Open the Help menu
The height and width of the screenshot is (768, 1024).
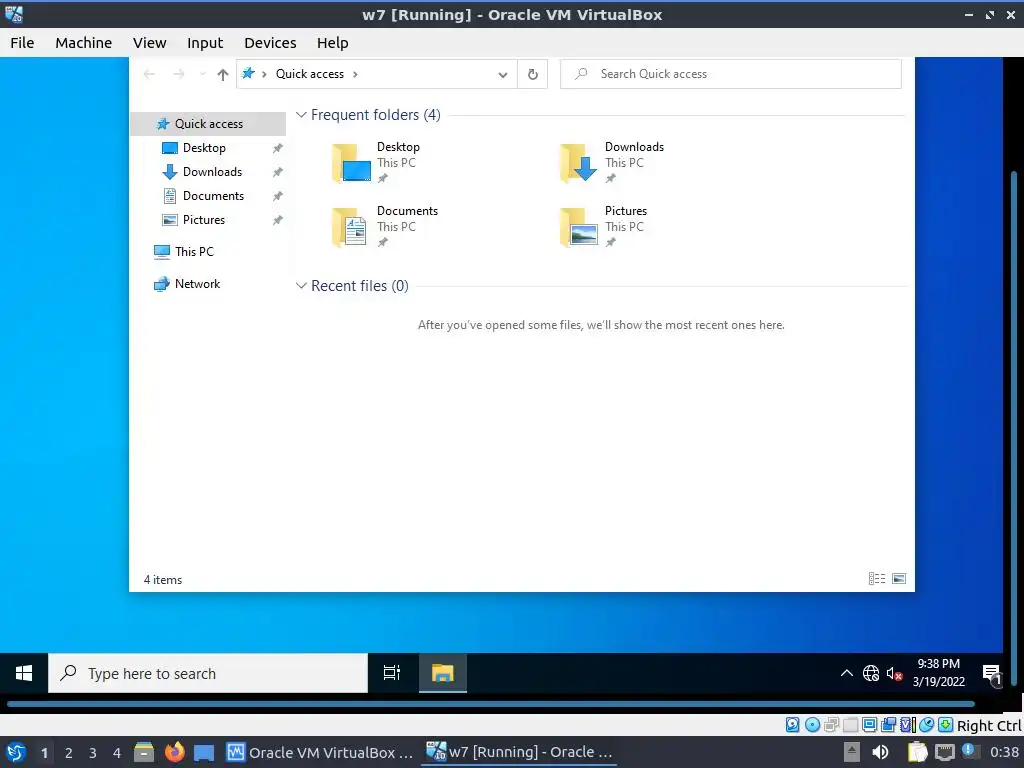point(332,42)
